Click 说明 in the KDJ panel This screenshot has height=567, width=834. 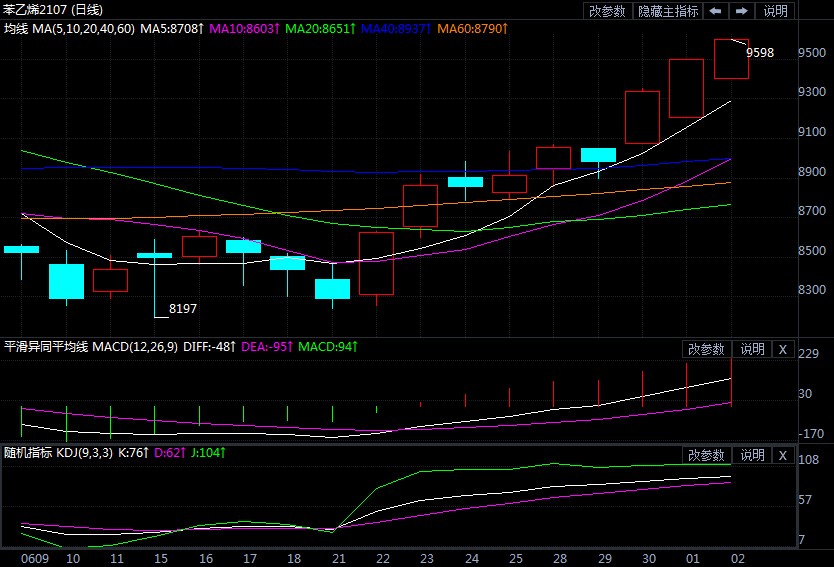click(x=751, y=455)
